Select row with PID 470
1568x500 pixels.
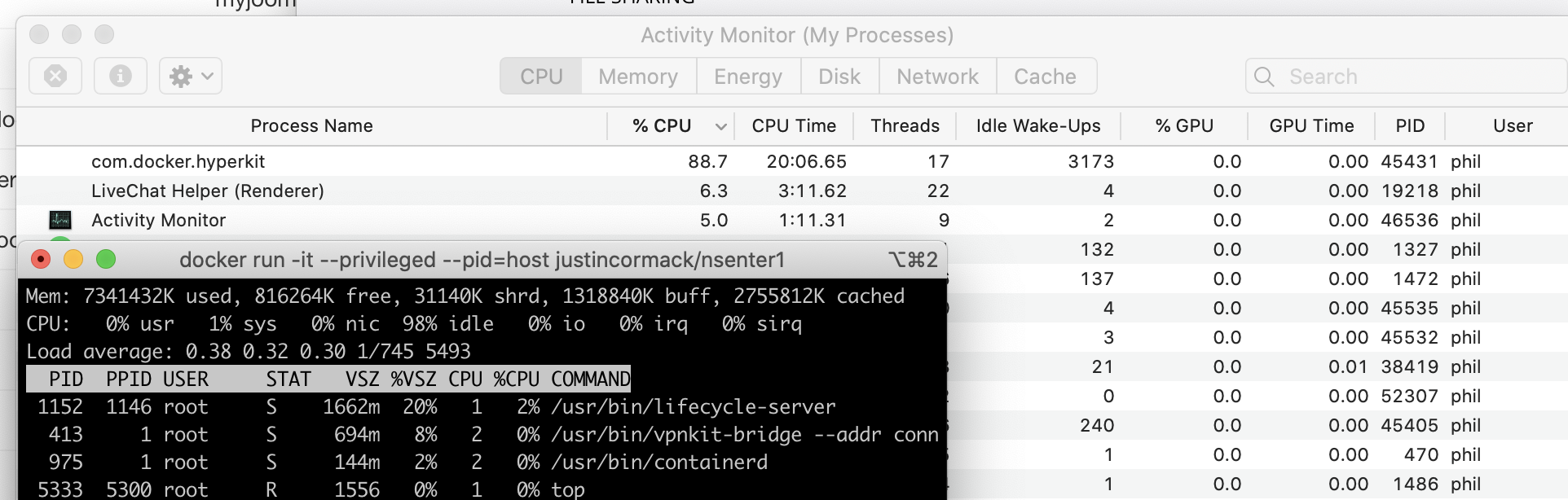pos(1257,454)
